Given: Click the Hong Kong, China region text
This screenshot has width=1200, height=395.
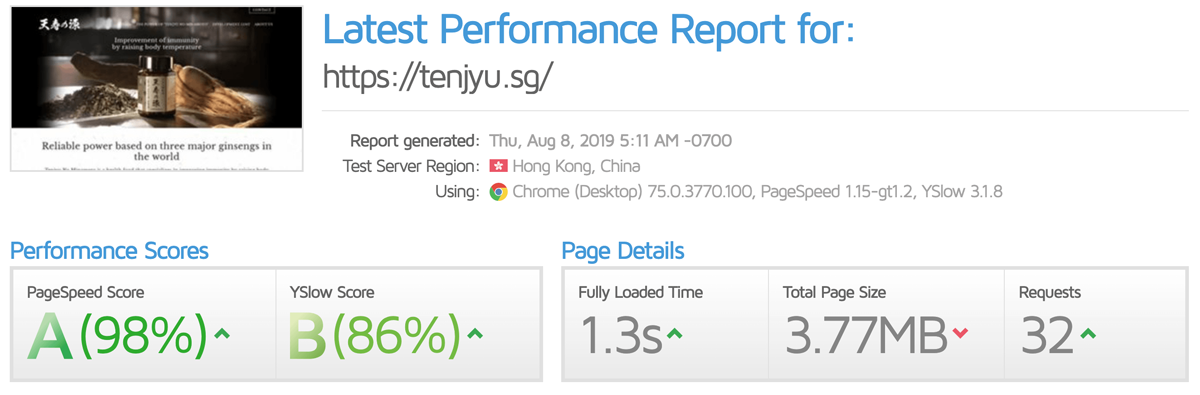Looking at the screenshot, I should (576, 166).
